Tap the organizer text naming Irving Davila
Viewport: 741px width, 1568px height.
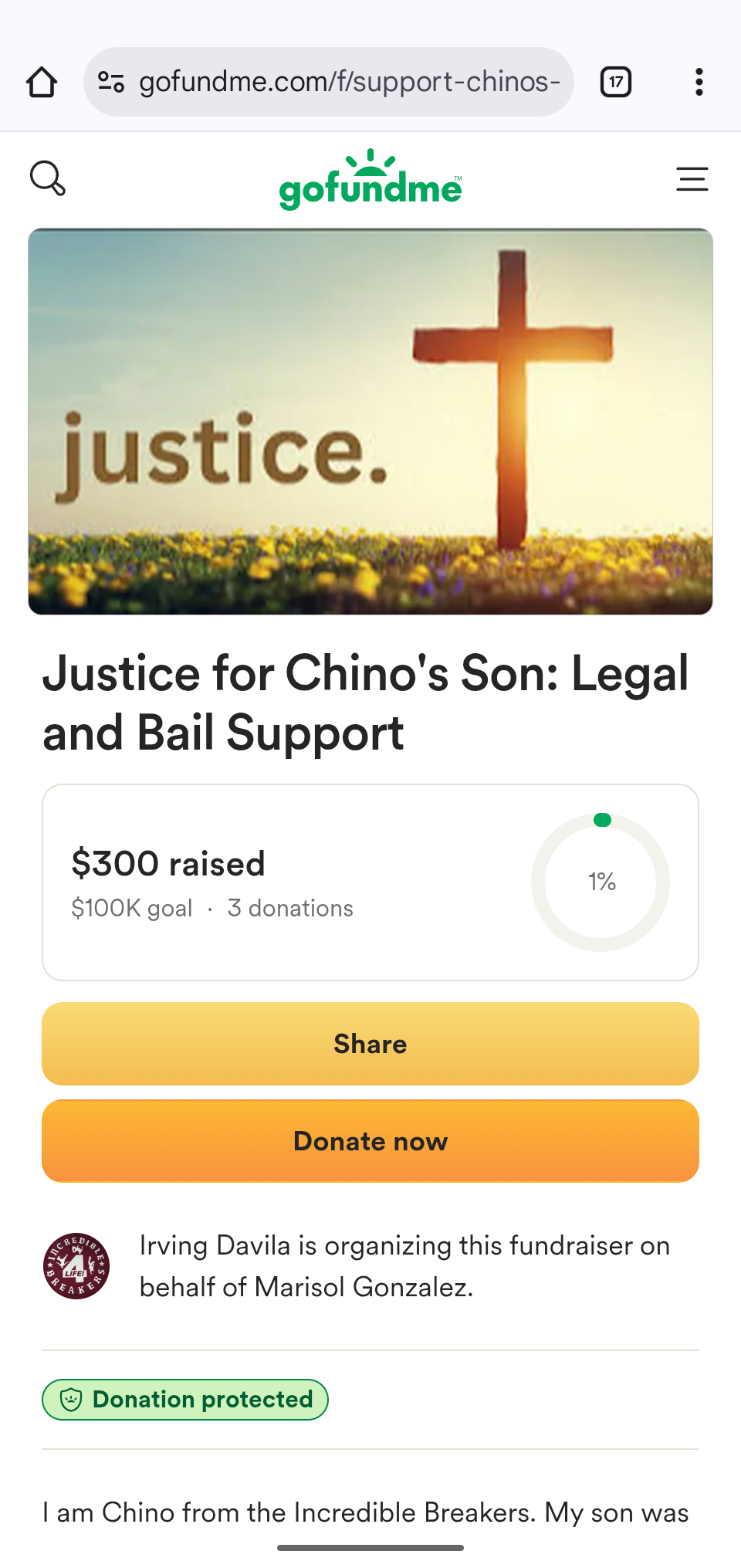click(404, 1266)
